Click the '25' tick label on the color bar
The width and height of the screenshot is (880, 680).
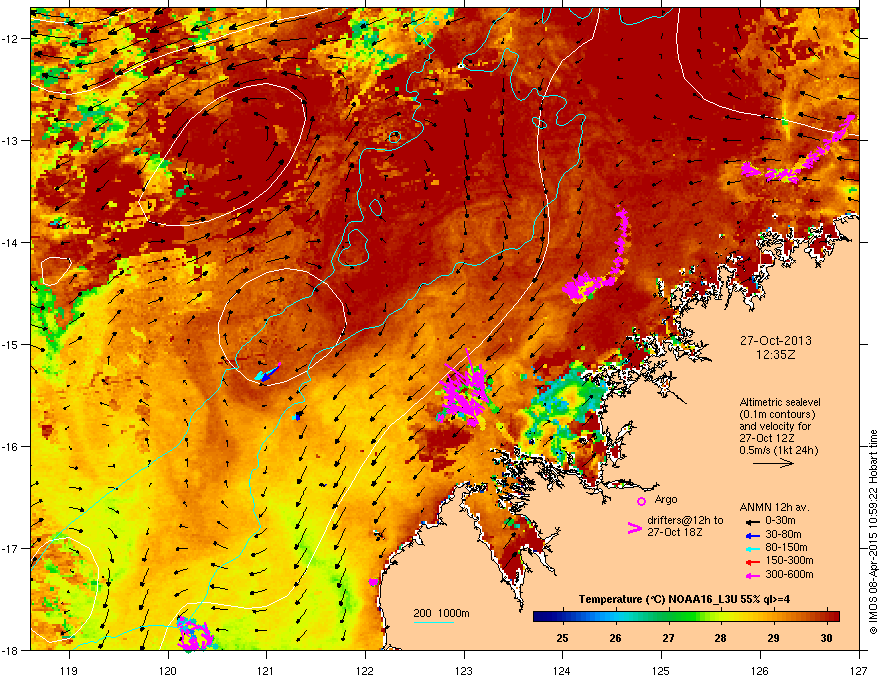click(x=562, y=638)
